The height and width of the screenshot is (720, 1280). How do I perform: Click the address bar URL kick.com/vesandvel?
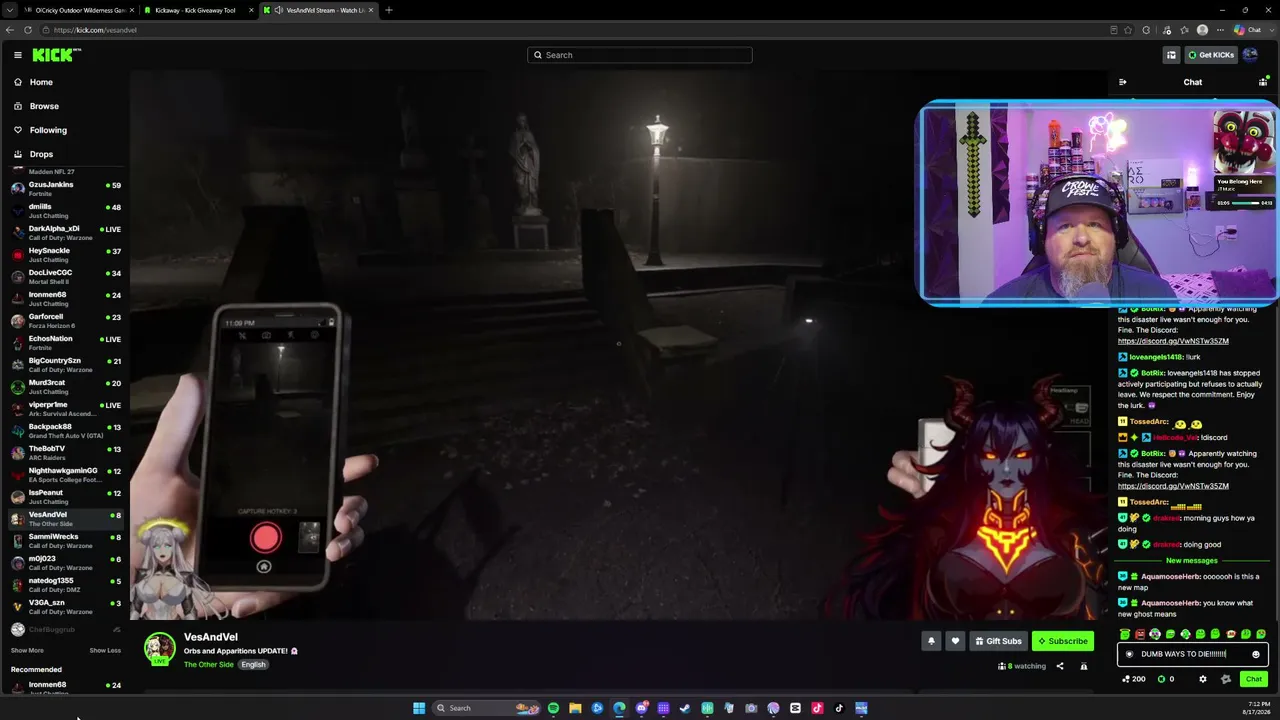pos(95,30)
